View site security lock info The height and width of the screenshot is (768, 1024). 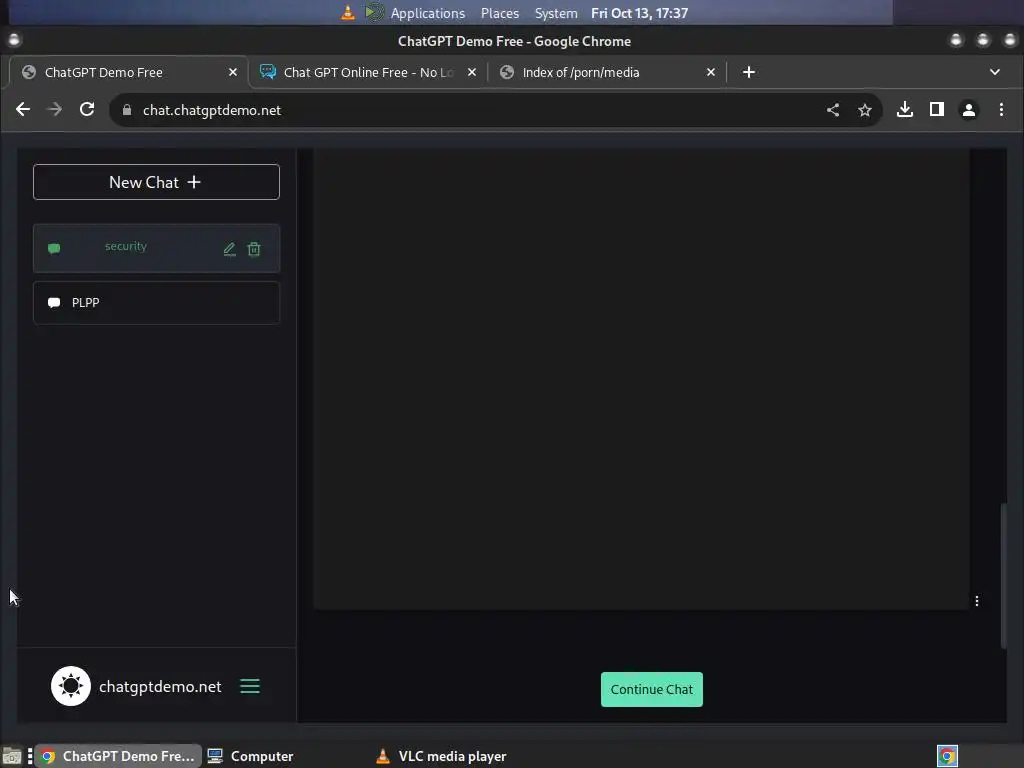click(x=127, y=110)
